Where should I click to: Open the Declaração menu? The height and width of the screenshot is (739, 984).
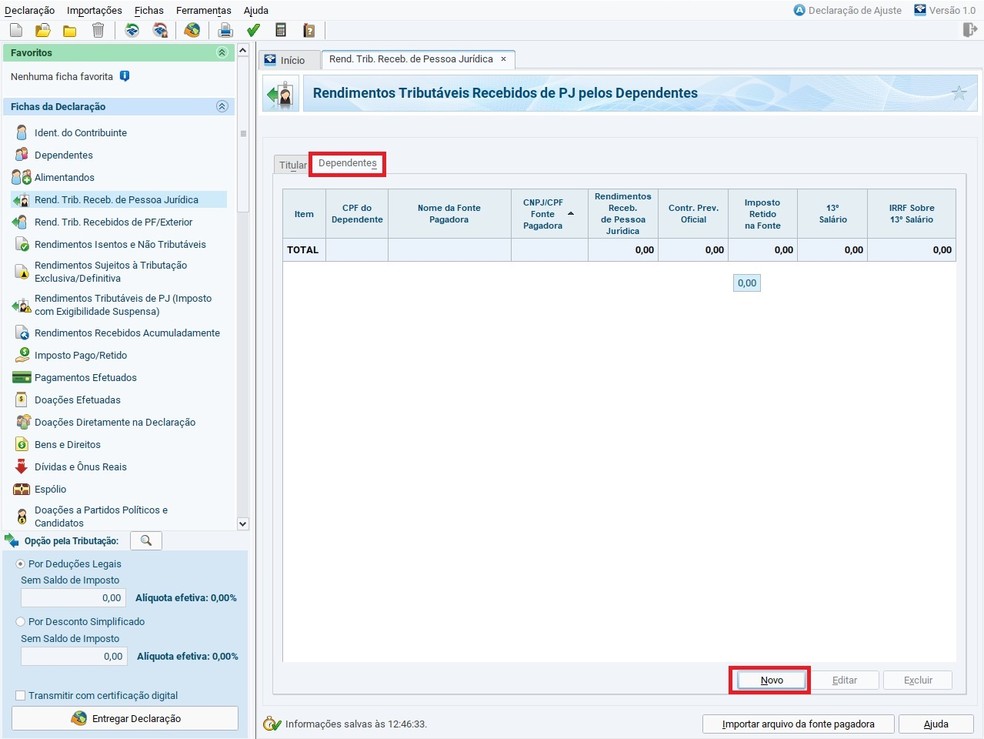click(29, 10)
